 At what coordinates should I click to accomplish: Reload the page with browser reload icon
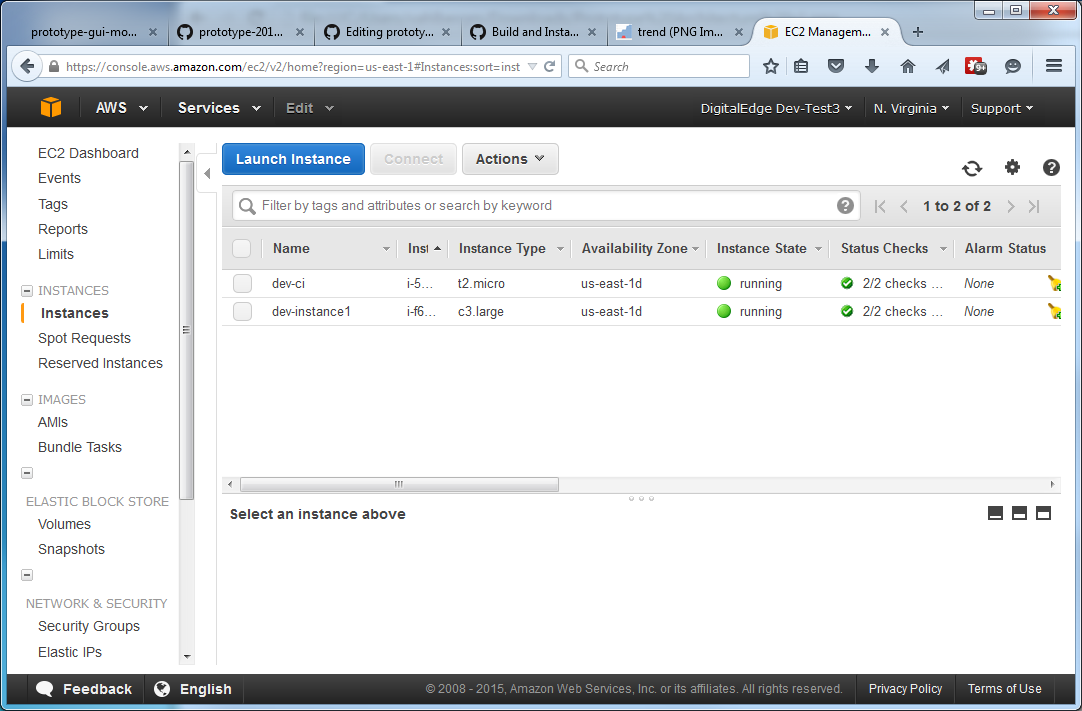(550, 66)
